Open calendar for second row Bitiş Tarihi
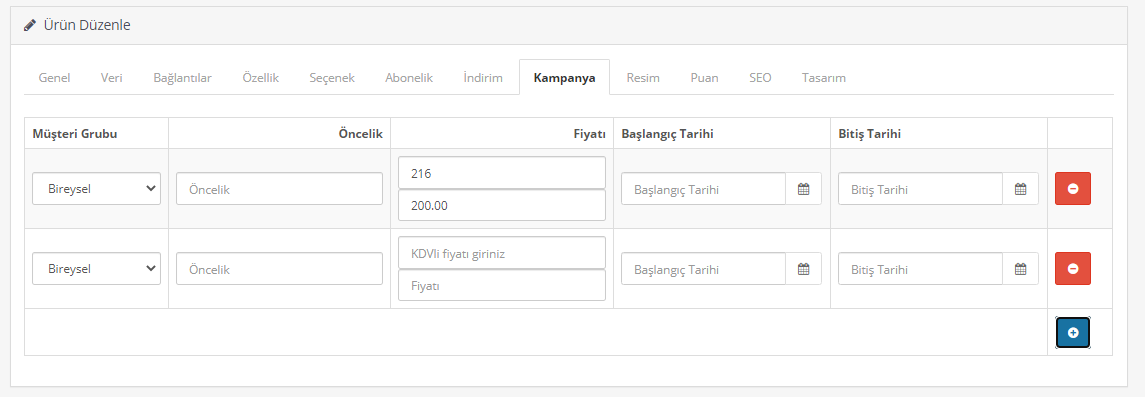The height and width of the screenshot is (397, 1145). [1021, 269]
